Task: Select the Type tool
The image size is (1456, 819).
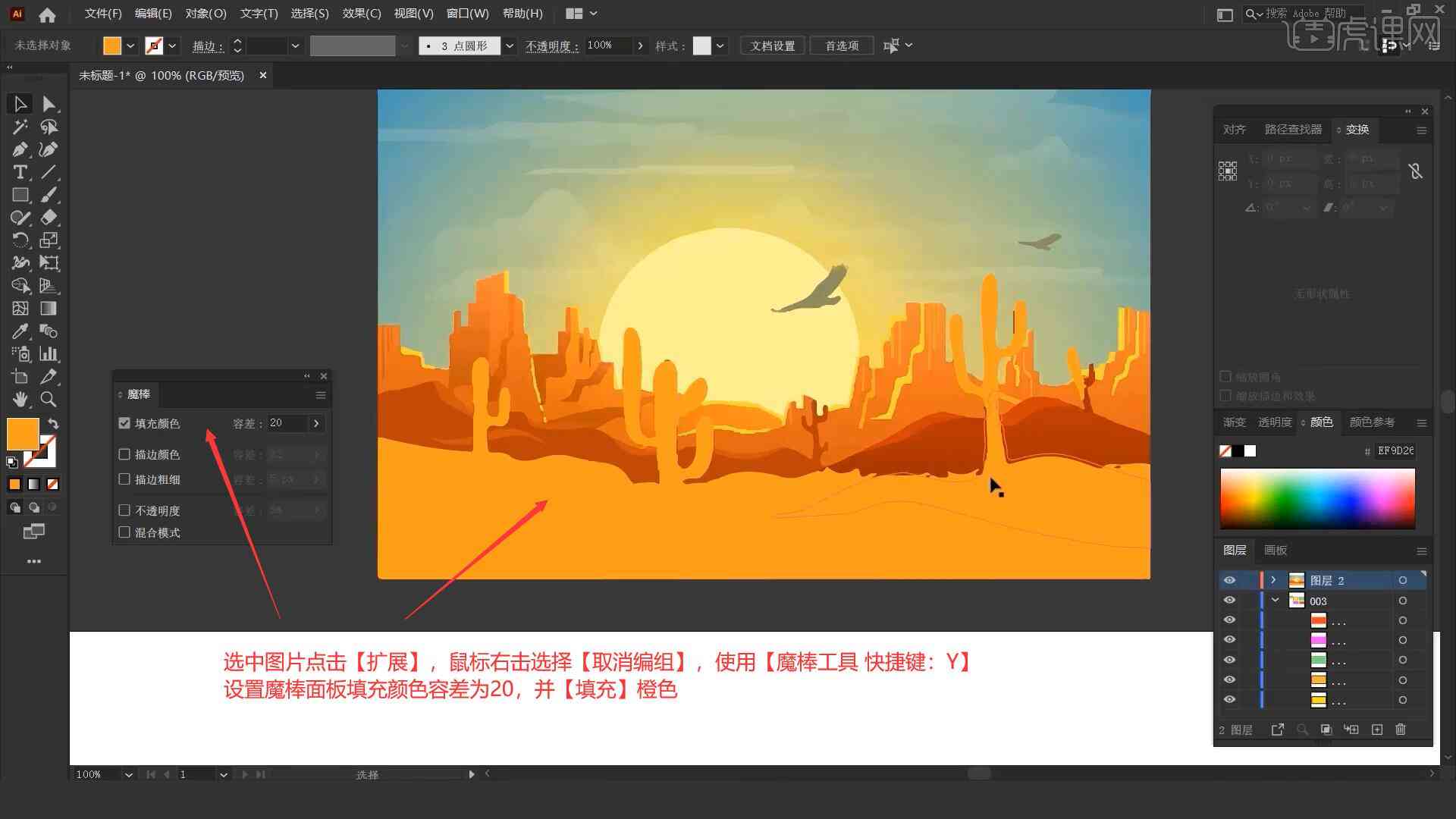Action: point(18,172)
